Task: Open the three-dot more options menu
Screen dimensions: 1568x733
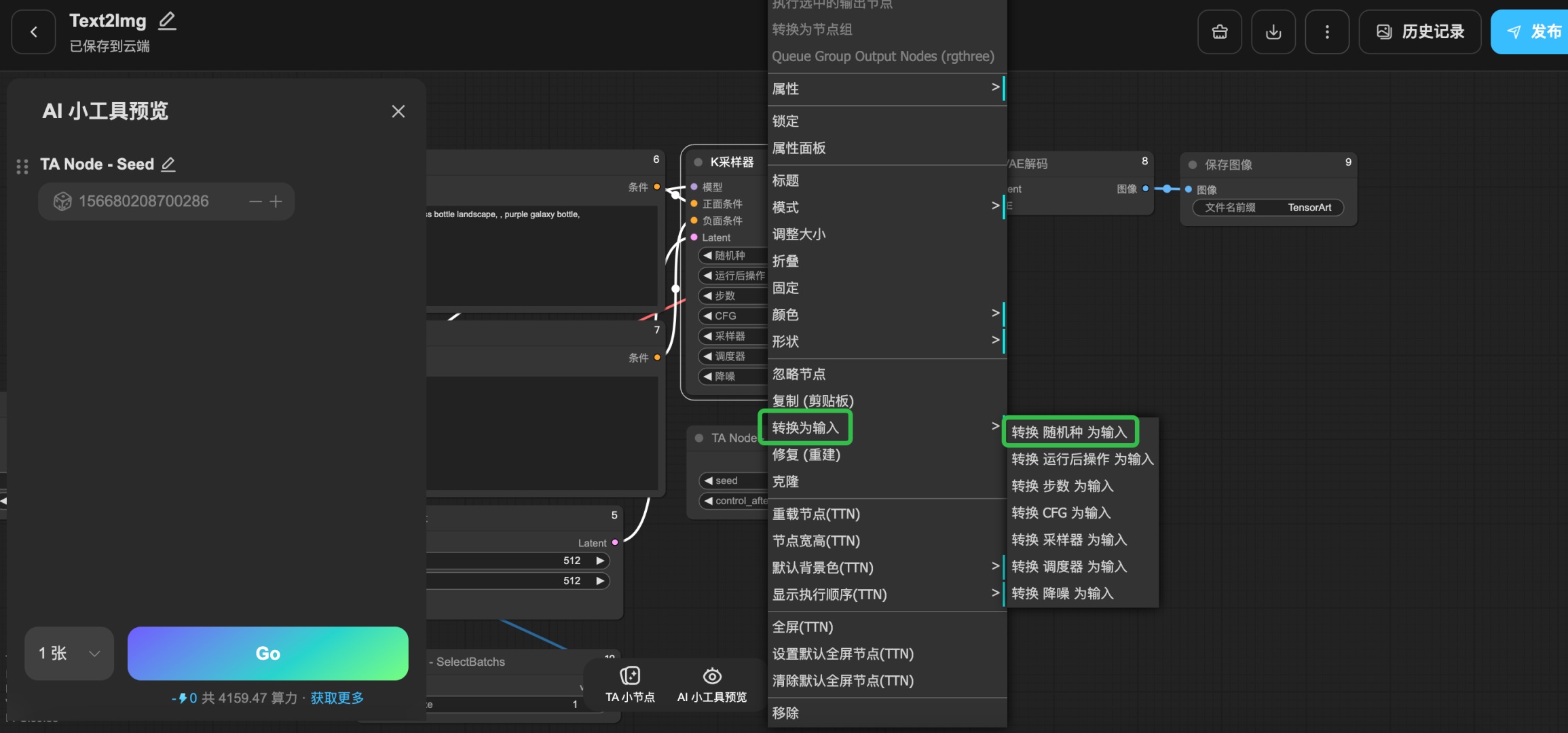Action: (x=1327, y=32)
